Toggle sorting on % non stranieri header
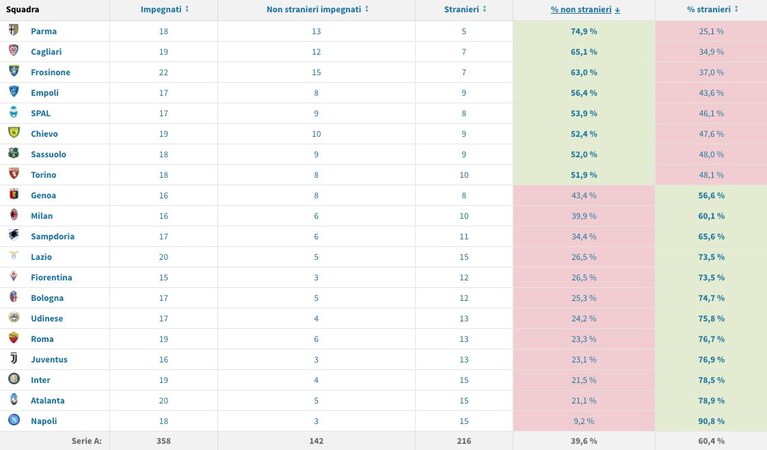The width and height of the screenshot is (767, 450). (585, 9)
